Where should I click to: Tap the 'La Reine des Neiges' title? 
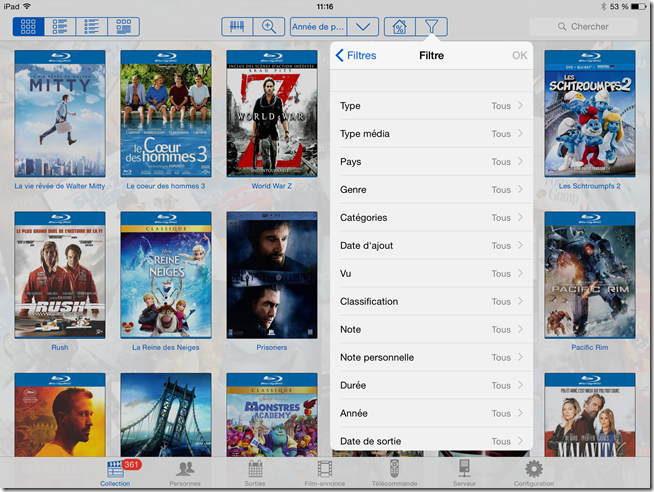166,347
